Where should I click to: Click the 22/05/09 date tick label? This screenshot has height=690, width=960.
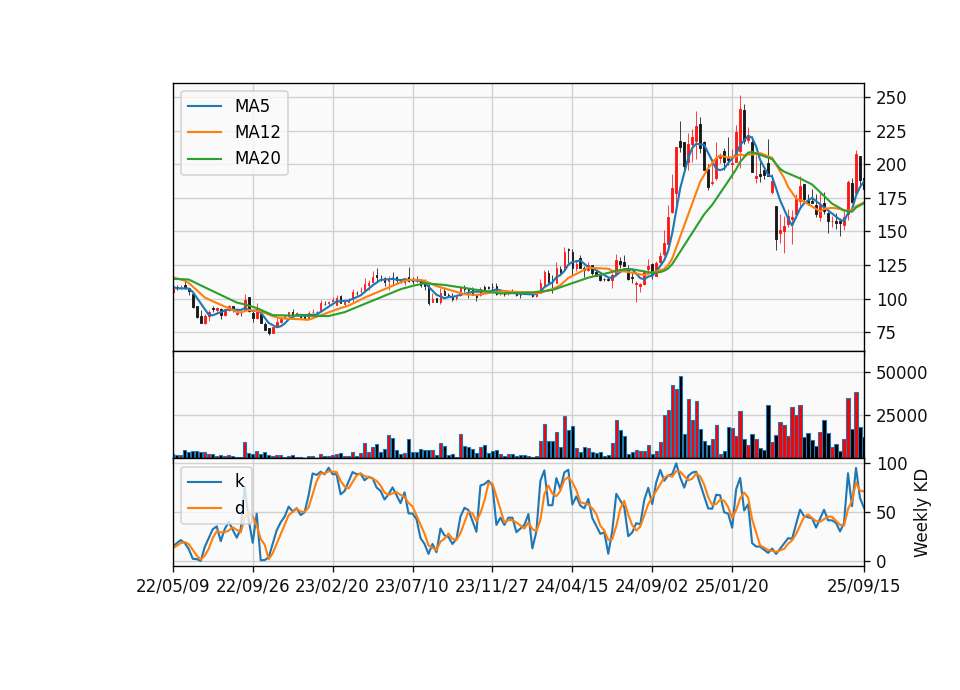click(173, 586)
